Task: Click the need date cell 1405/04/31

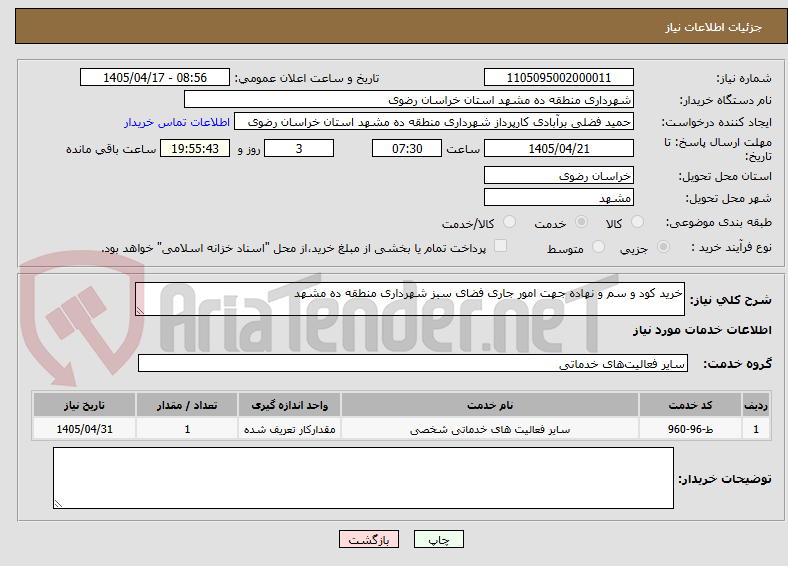Action: click(84, 429)
